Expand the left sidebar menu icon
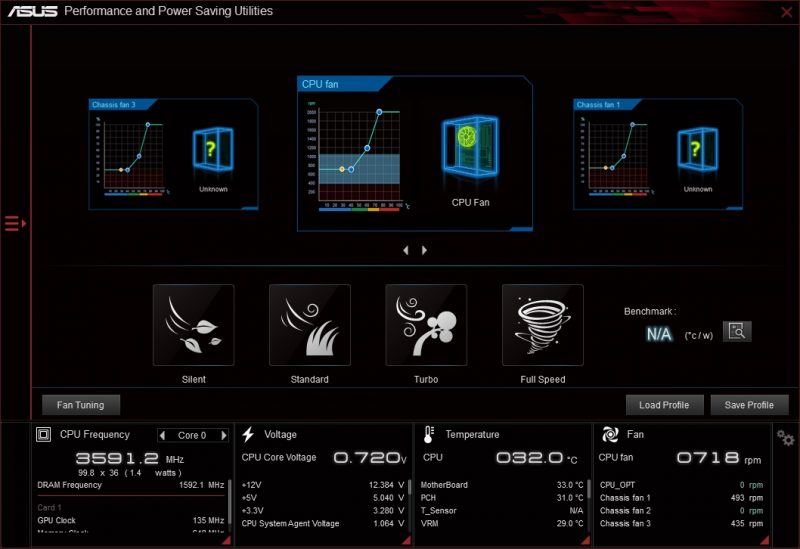 click(x=15, y=223)
